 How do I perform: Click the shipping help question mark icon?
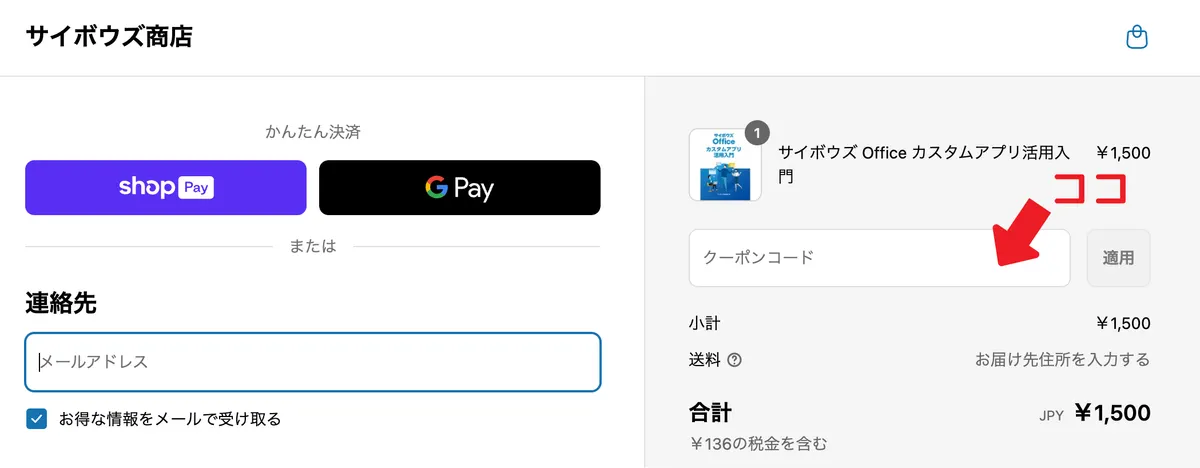tap(735, 360)
